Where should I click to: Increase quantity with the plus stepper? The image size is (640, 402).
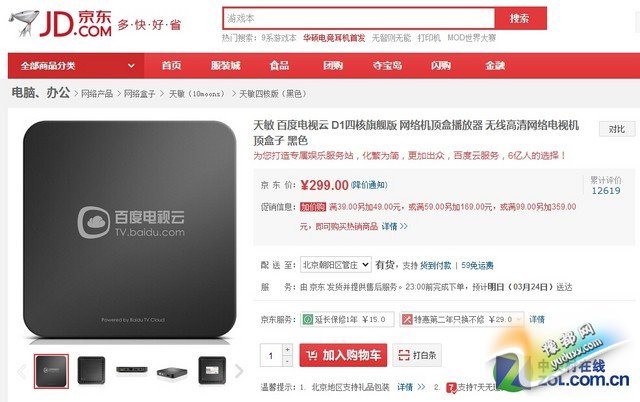(287, 350)
